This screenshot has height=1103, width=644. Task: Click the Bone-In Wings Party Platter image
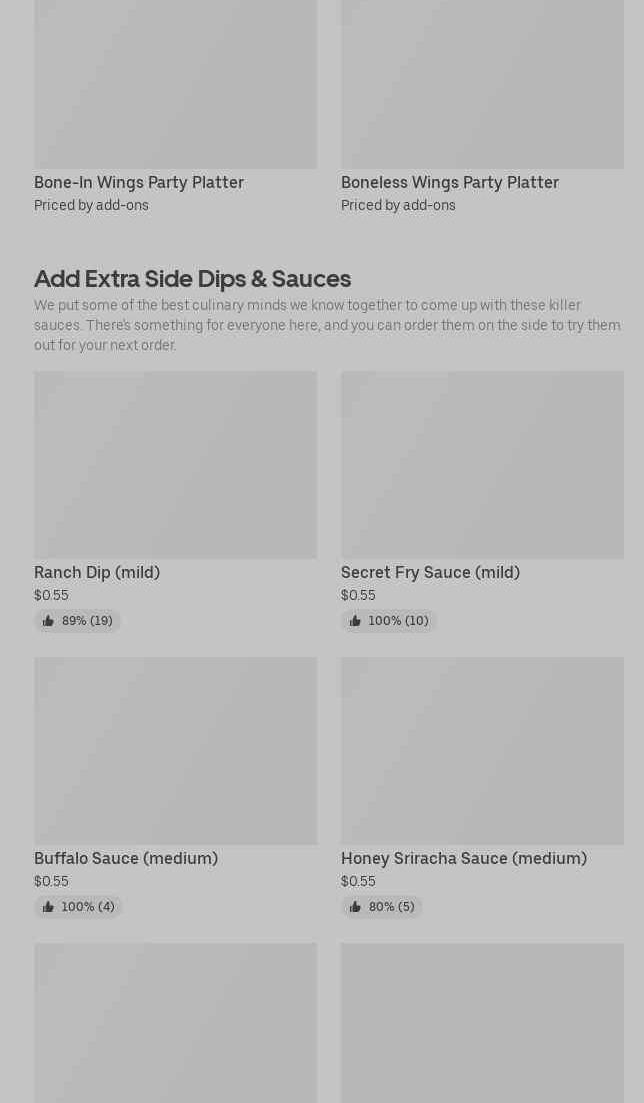pos(175,85)
